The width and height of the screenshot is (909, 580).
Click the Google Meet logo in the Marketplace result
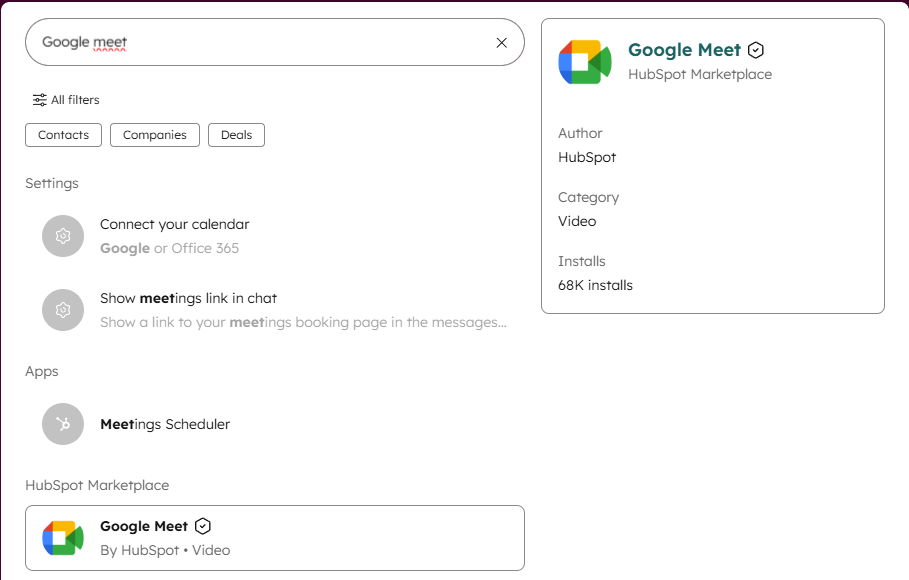click(x=63, y=538)
